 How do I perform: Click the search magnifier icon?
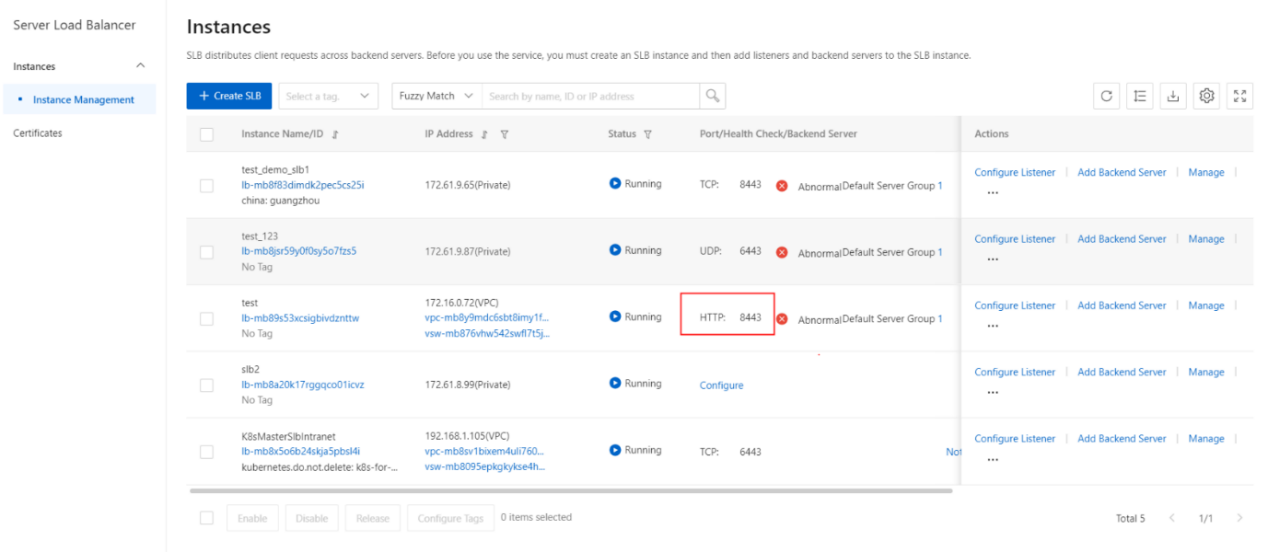coord(713,96)
